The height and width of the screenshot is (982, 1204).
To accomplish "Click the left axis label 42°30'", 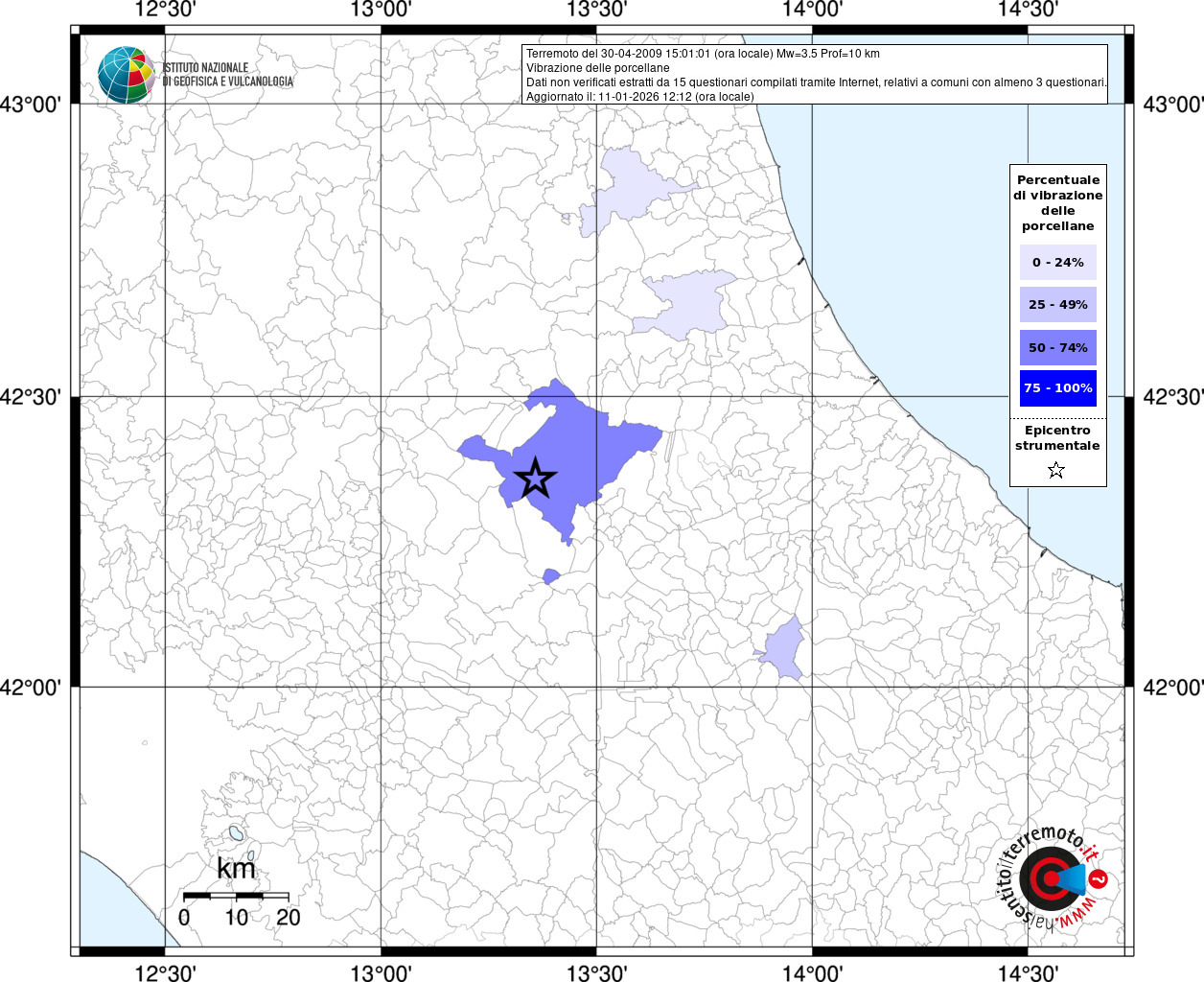I will pyautogui.click(x=30, y=397).
